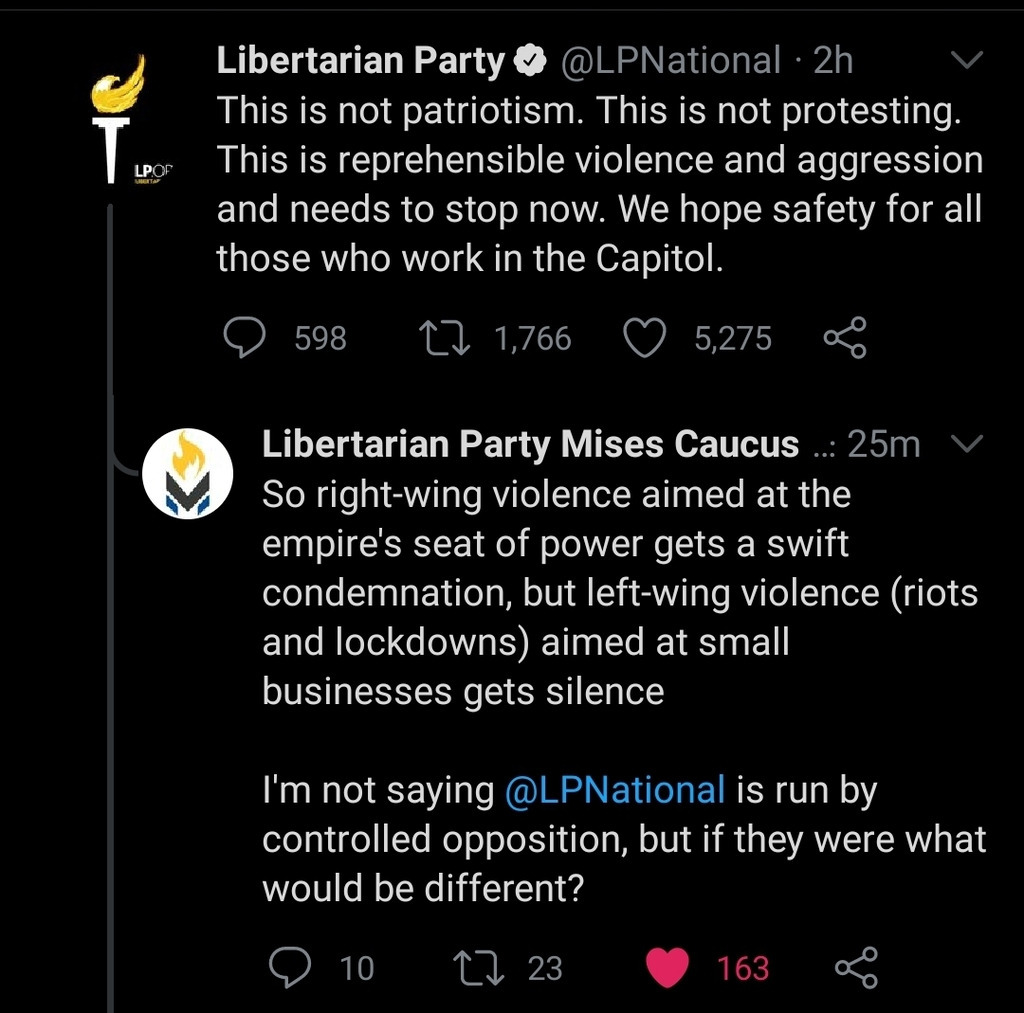Open Libertarian Party tweet options chevron

(x=966, y=61)
